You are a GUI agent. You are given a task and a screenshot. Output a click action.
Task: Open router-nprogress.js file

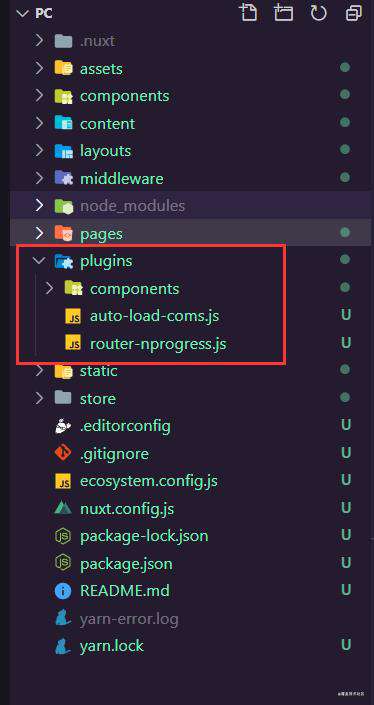click(x=158, y=344)
